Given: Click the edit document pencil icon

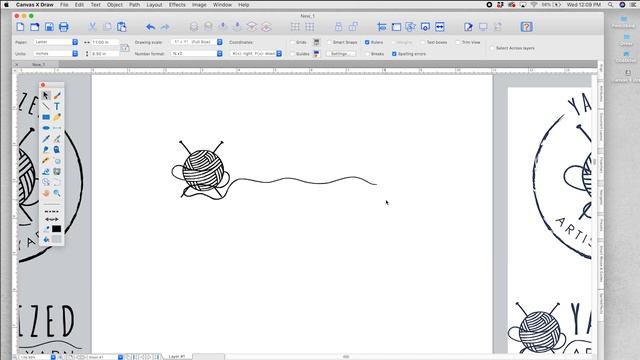Looking at the screenshot, I should [x=468, y=27].
